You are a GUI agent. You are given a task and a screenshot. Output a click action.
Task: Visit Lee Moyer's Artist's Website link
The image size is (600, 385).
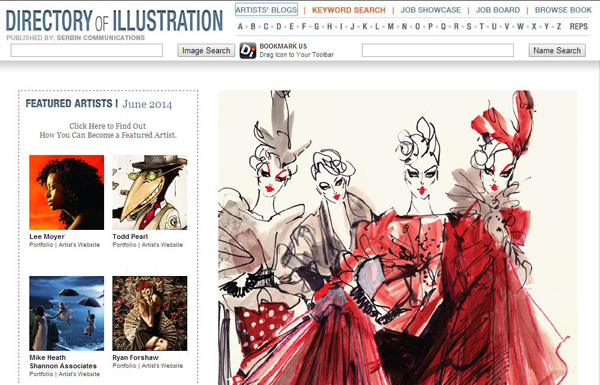79,245
